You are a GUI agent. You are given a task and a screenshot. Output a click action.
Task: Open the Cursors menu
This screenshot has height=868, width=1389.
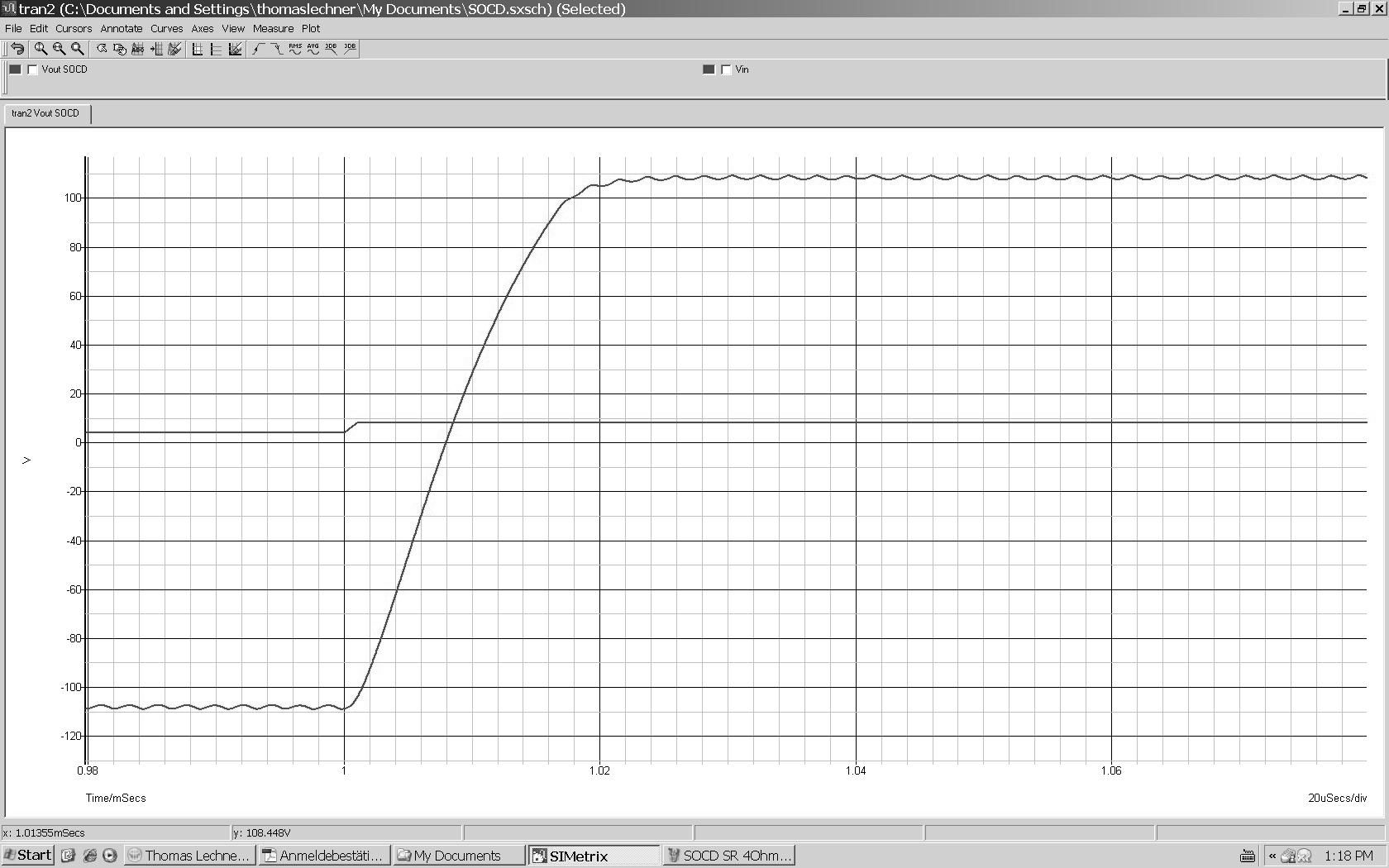[74, 28]
